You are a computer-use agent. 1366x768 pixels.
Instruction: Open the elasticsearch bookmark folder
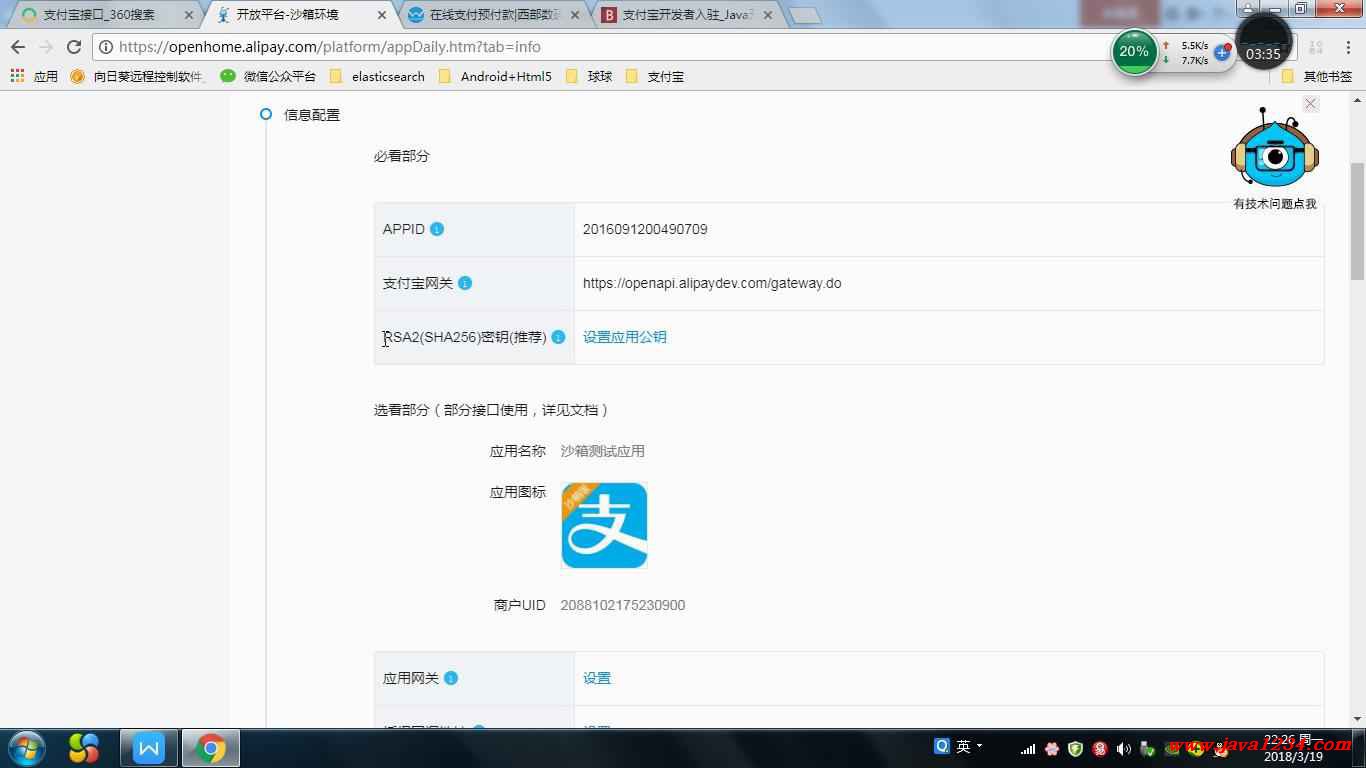point(377,76)
